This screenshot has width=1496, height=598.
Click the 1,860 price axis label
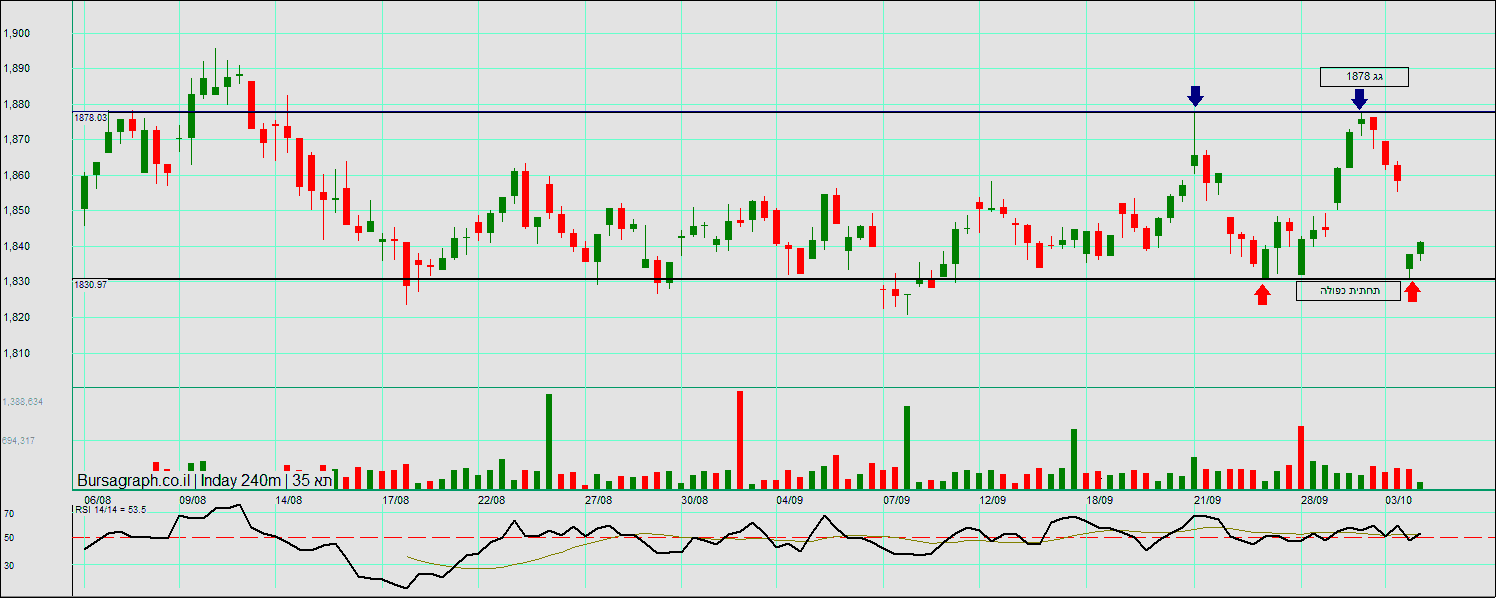pyautogui.click(x=18, y=176)
